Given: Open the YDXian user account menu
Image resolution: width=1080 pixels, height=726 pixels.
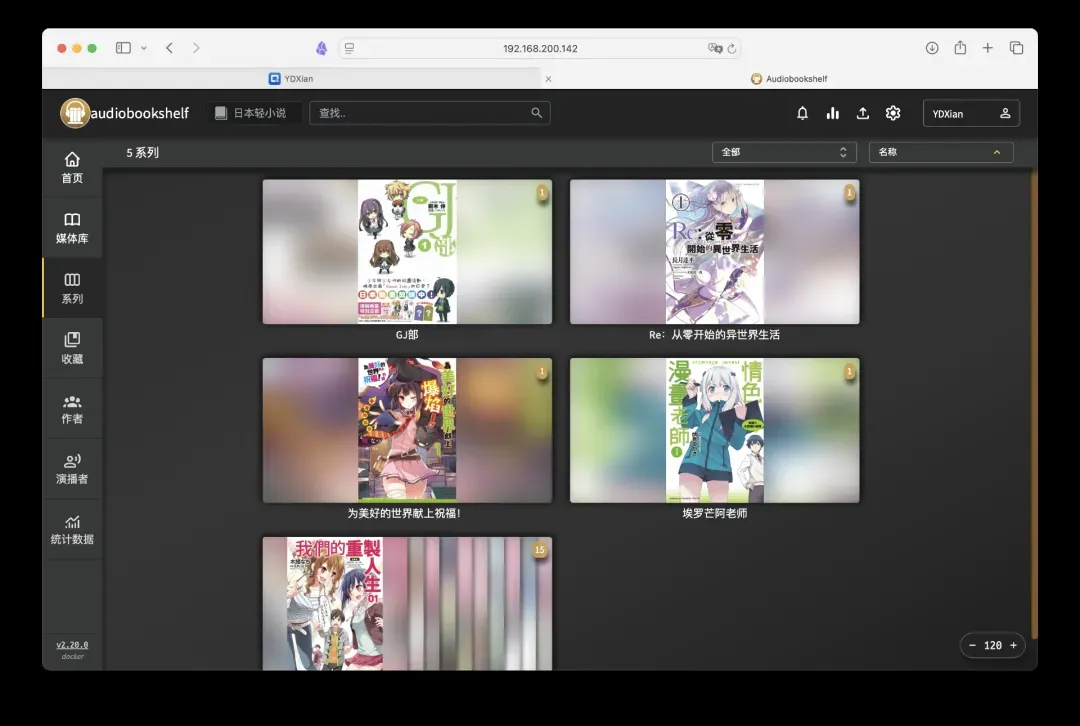Looking at the screenshot, I should pyautogui.click(x=970, y=113).
